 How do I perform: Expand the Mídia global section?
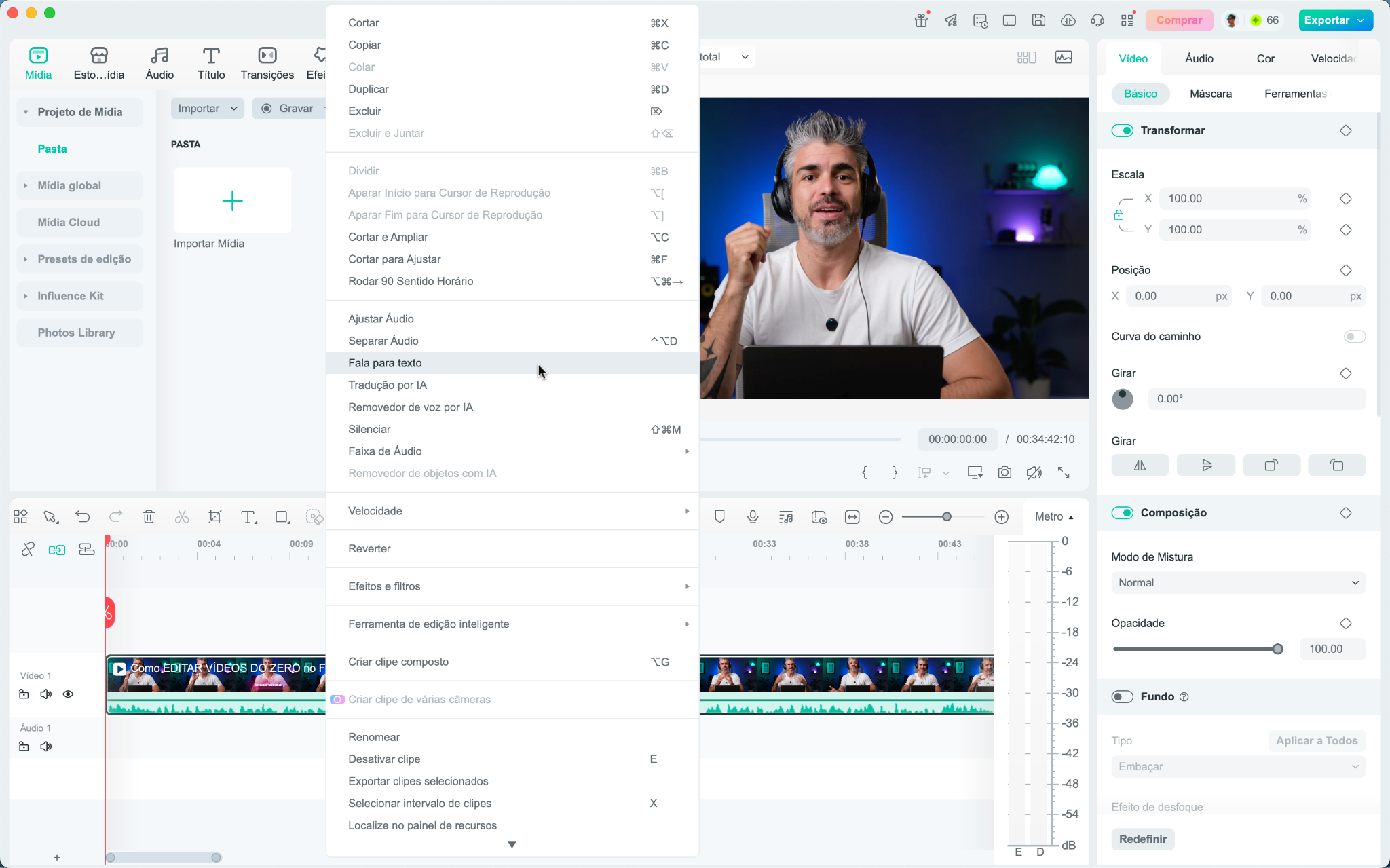tap(26, 186)
